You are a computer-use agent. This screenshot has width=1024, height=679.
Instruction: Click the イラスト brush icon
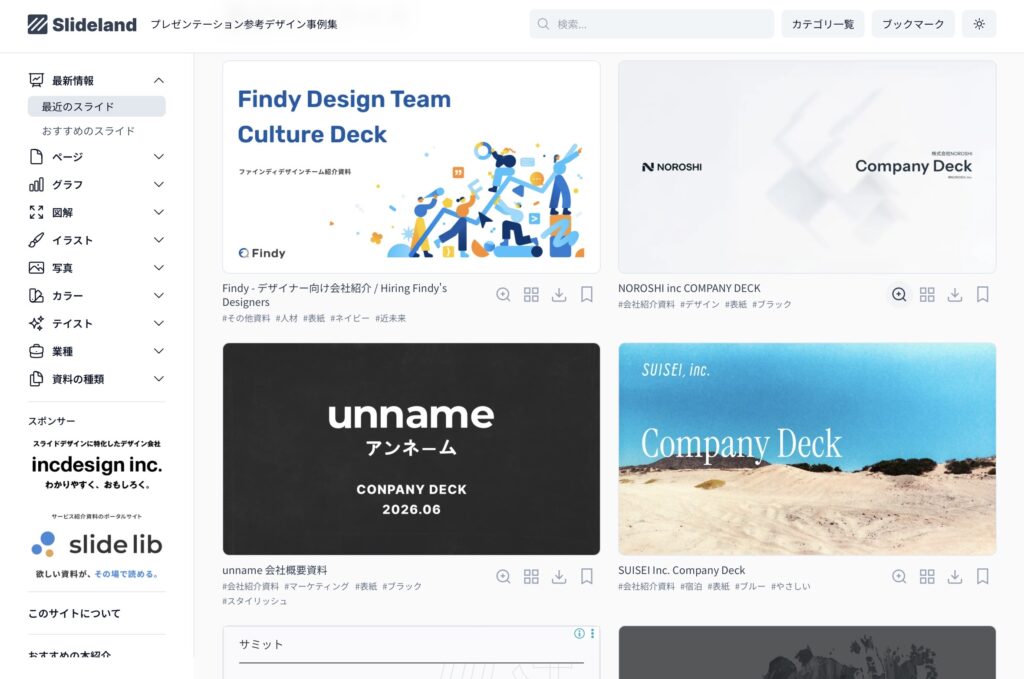(37, 240)
